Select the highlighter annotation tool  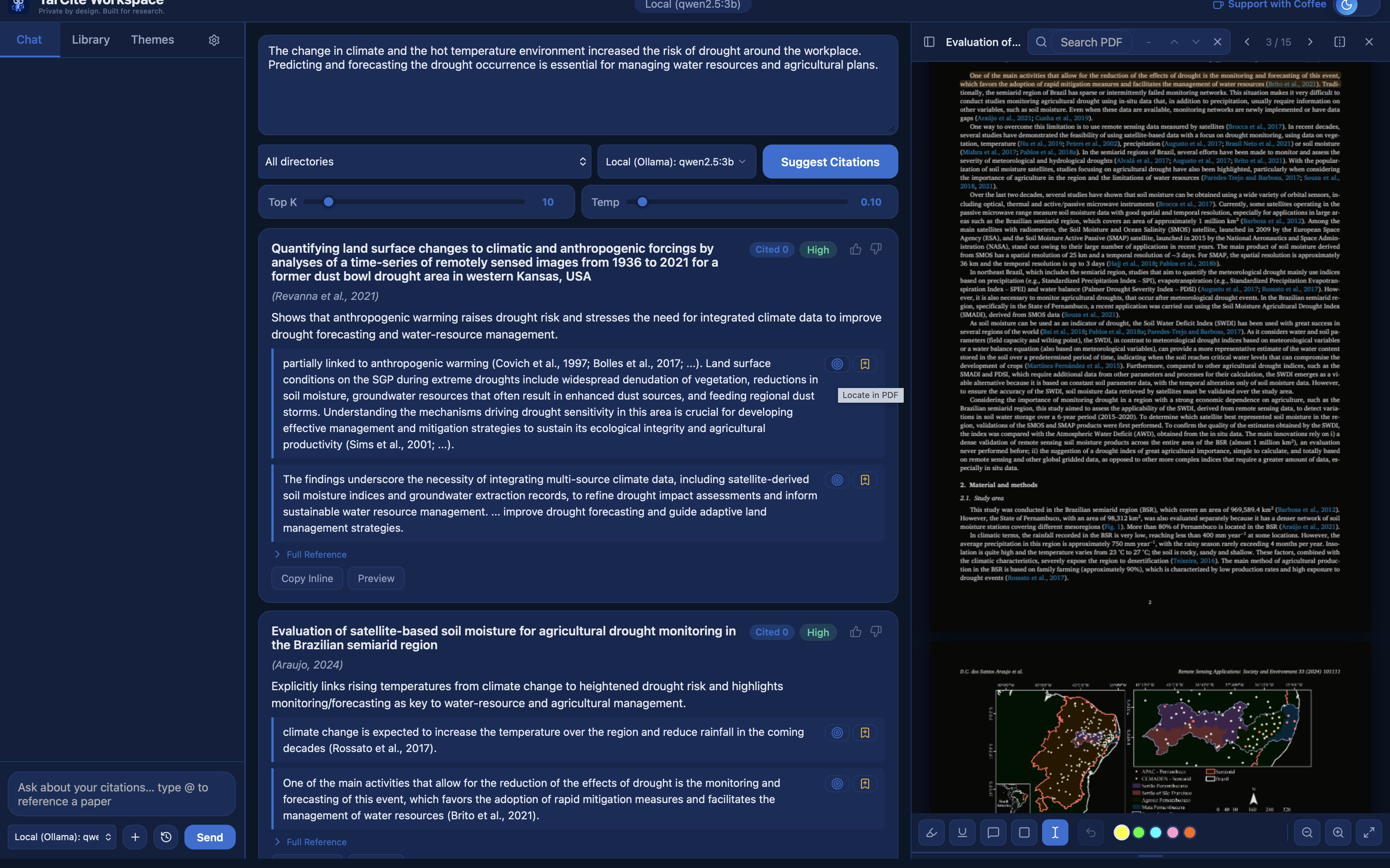931,832
